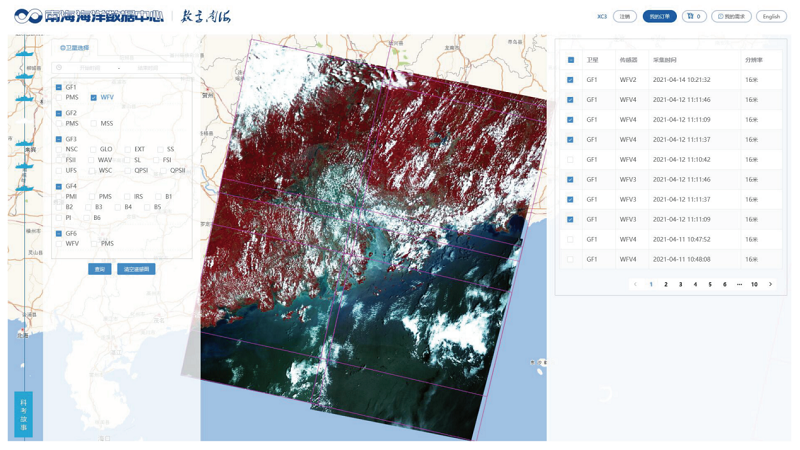Toggle the GF3 satellite group checkbox
Viewport: 800px width, 450px height.
click(59, 139)
